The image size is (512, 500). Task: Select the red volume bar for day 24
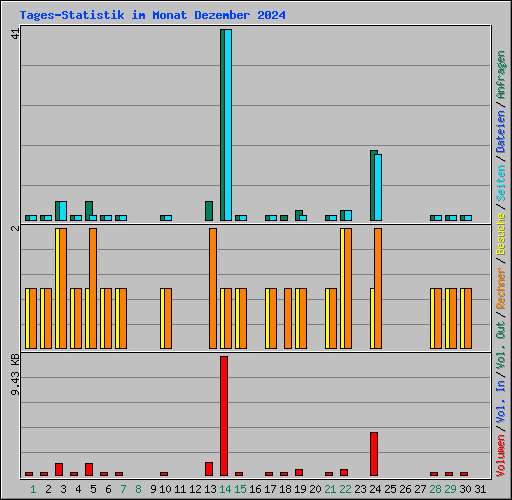point(374,454)
